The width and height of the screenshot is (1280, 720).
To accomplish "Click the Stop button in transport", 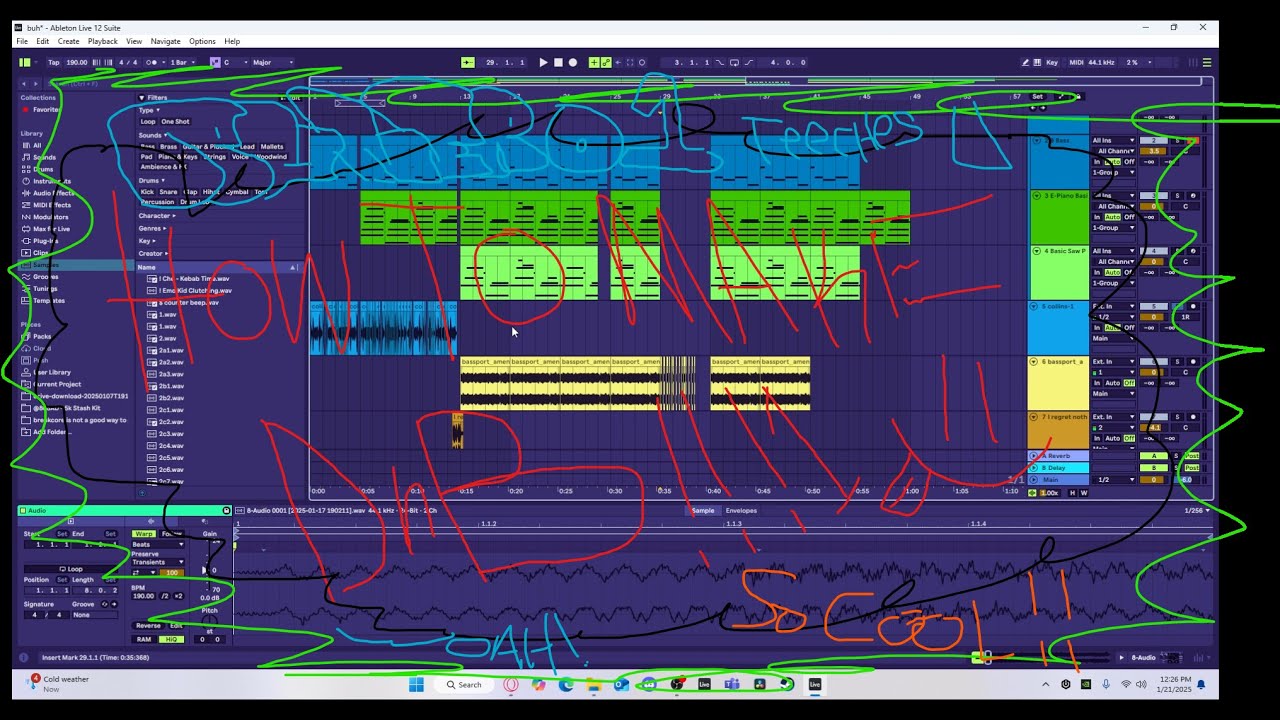I will tap(558, 62).
